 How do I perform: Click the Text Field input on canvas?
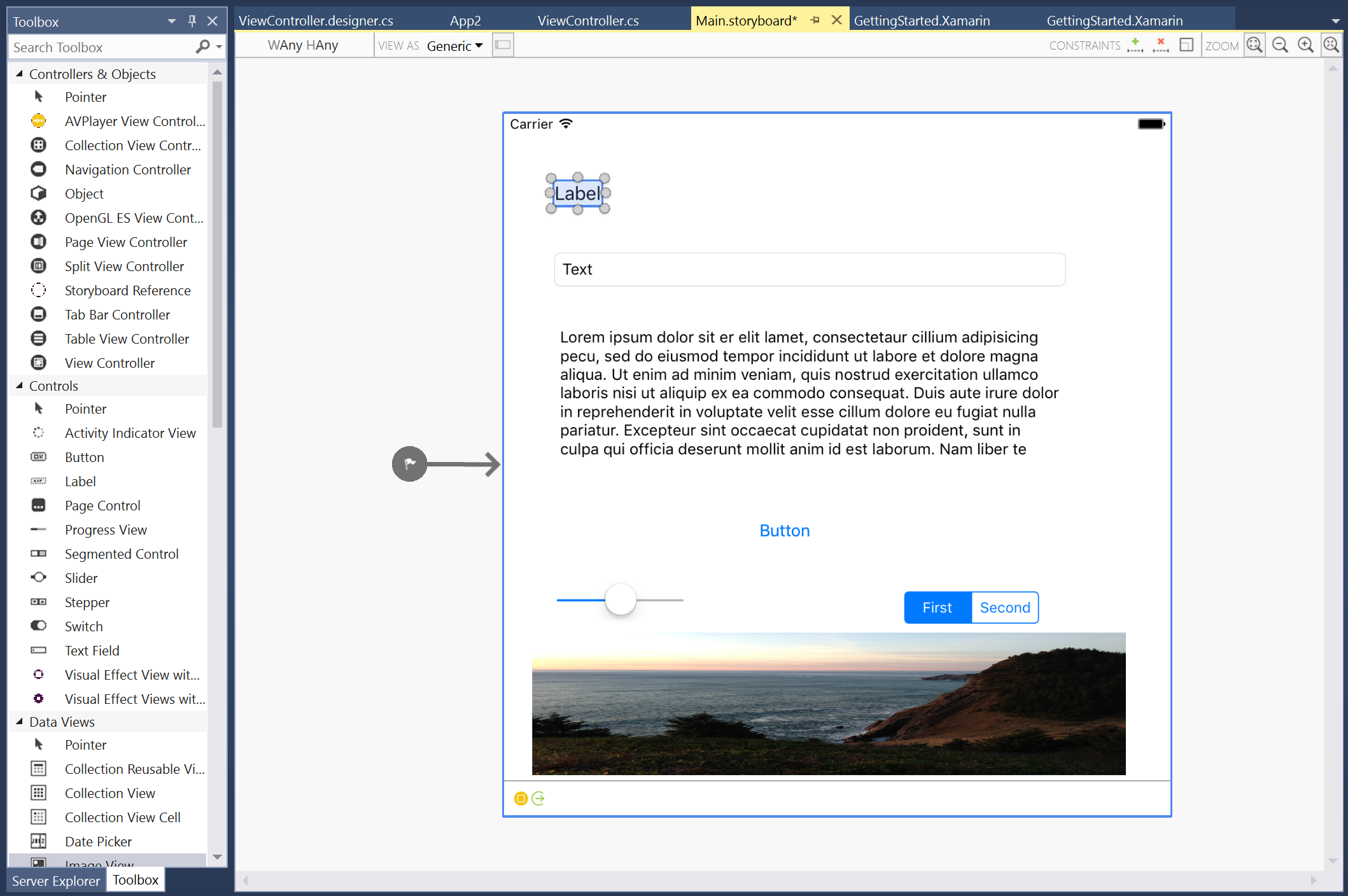pos(809,269)
